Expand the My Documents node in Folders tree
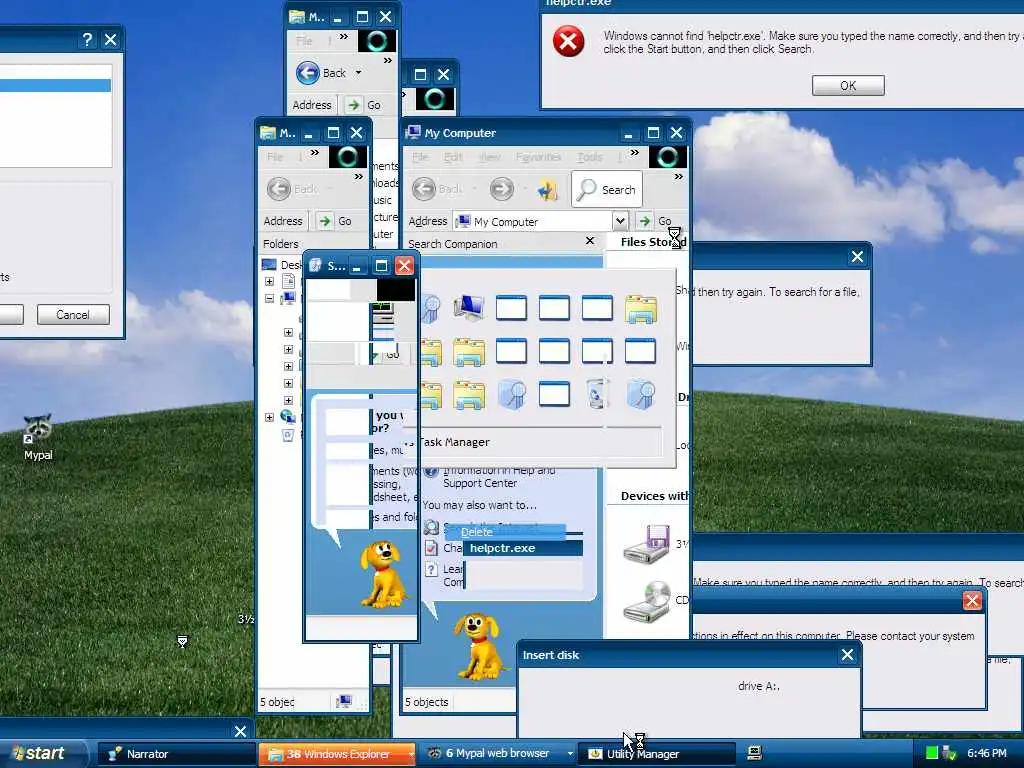This screenshot has height=768, width=1024. pyautogui.click(x=269, y=281)
